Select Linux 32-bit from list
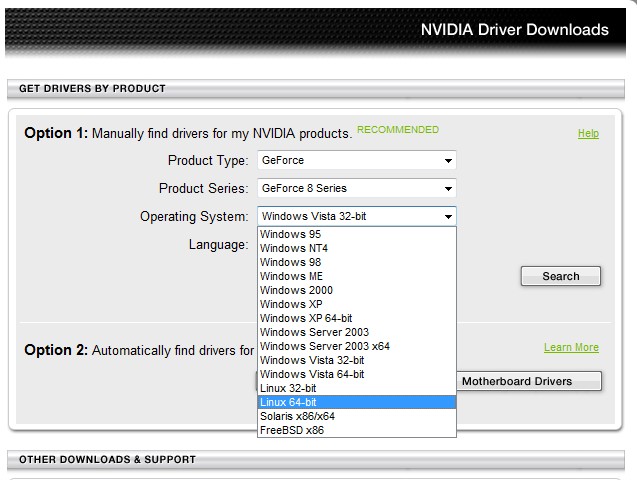This screenshot has width=637, height=480. 357,388
